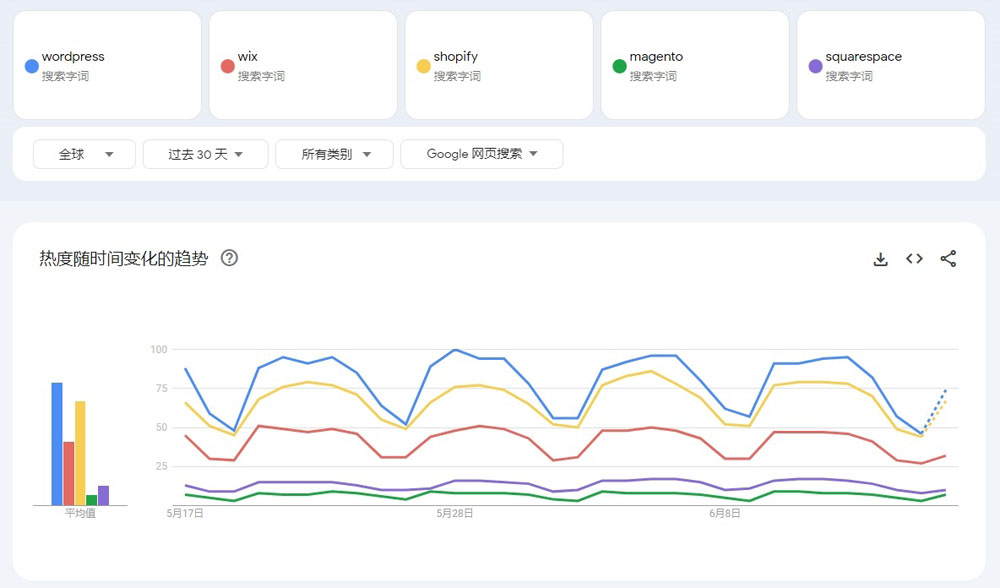Select the magento search term card
The image size is (1000, 588).
coord(695,65)
